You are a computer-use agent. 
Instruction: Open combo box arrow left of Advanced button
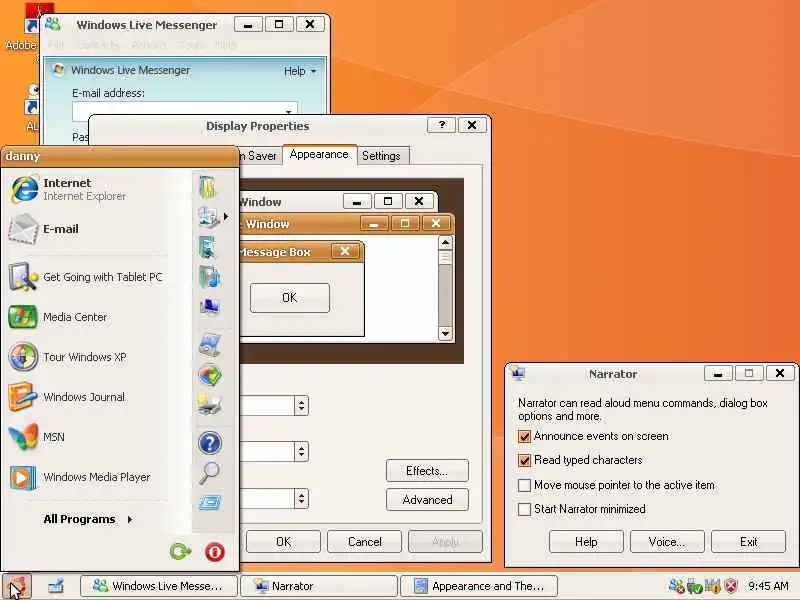302,498
